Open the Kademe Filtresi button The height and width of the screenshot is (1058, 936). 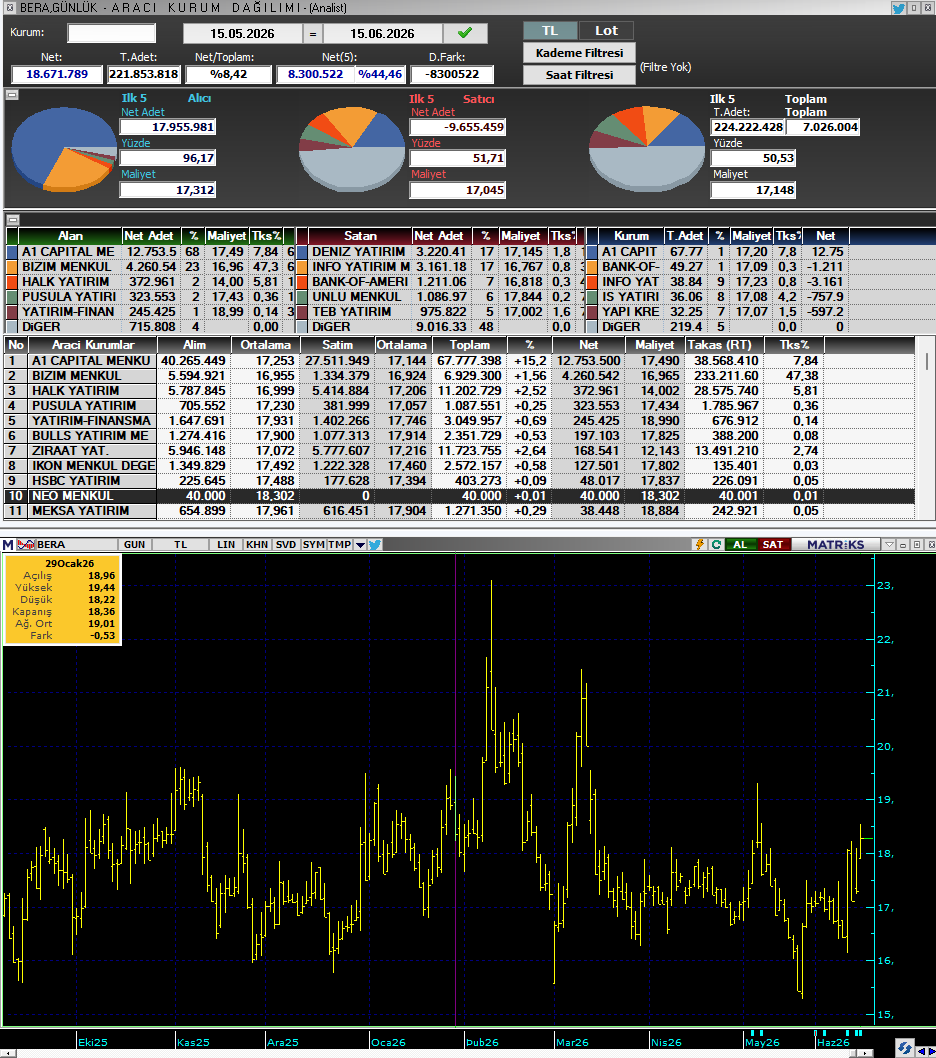tap(579, 53)
